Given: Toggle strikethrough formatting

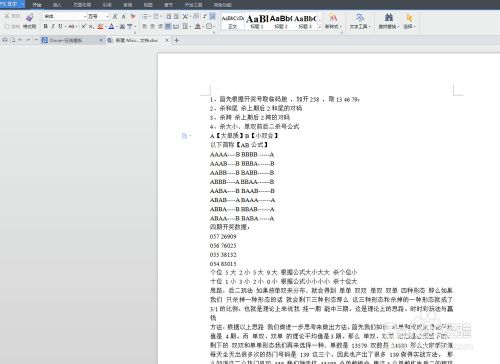Looking at the screenshot, I should [x=71, y=26].
